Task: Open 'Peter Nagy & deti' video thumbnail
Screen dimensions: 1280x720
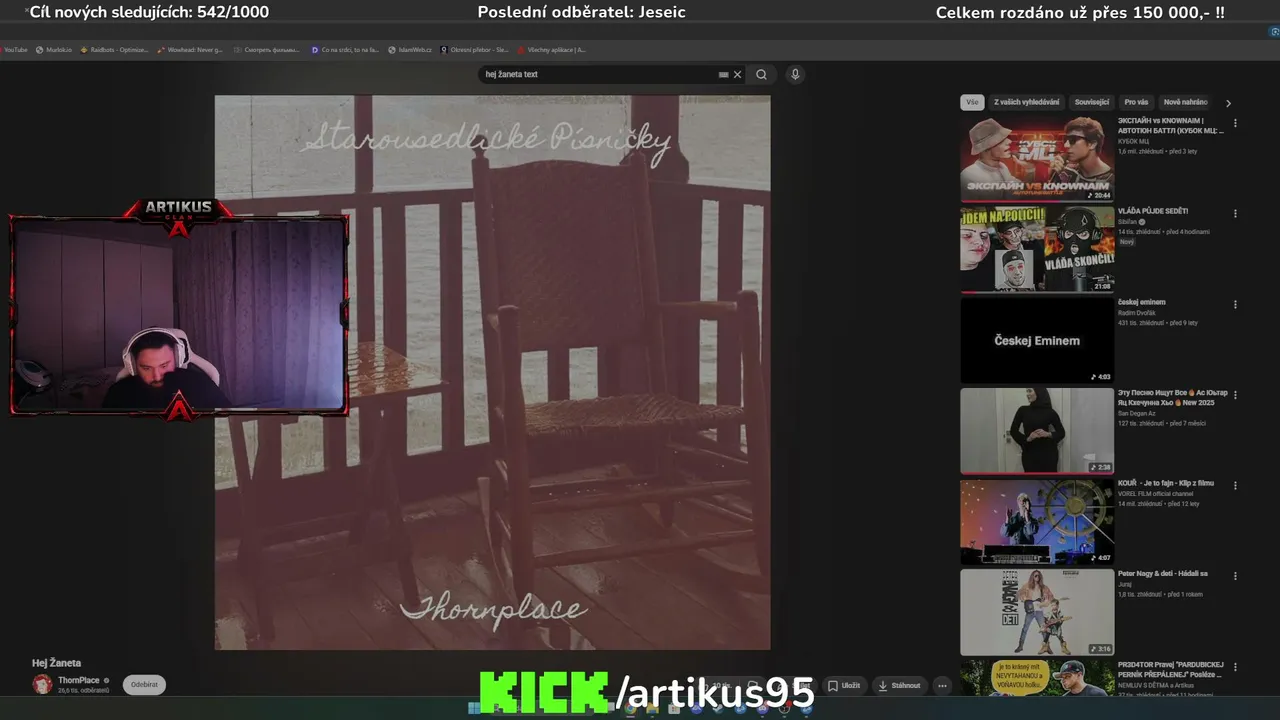Action: (1037, 612)
